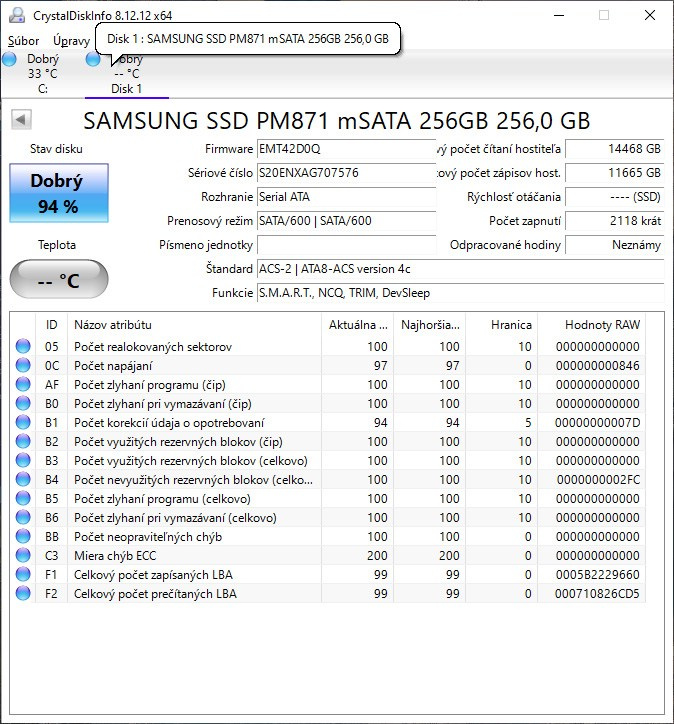This screenshot has height=724, width=674.
Task: Click the Hranica column header
Action: coord(501,325)
